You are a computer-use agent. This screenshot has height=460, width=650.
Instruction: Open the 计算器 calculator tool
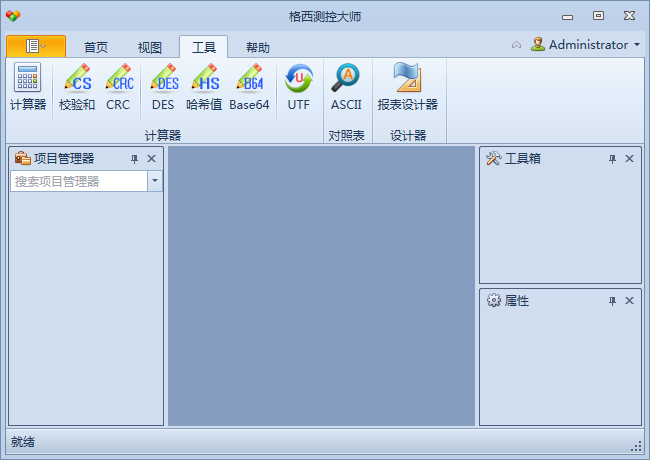[x=28, y=87]
